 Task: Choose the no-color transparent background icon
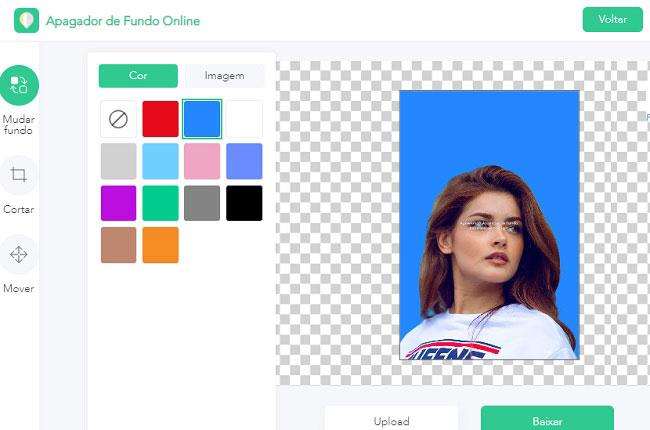pyautogui.click(x=118, y=119)
